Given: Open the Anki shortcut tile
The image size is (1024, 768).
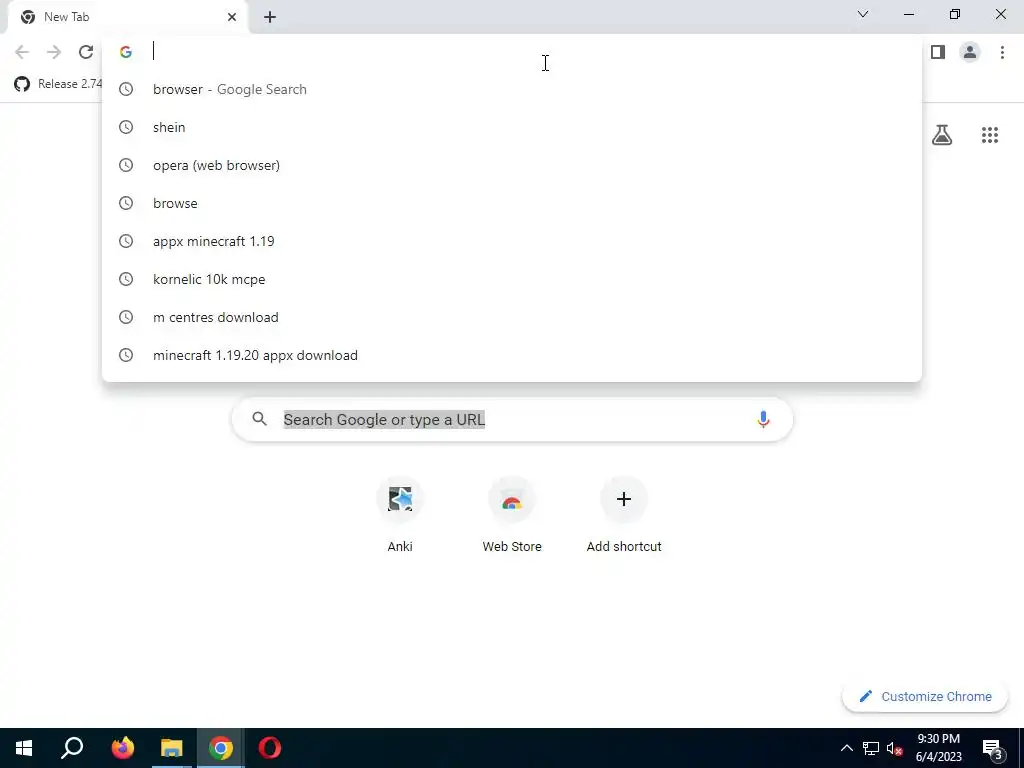Looking at the screenshot, I should (400, 515).
